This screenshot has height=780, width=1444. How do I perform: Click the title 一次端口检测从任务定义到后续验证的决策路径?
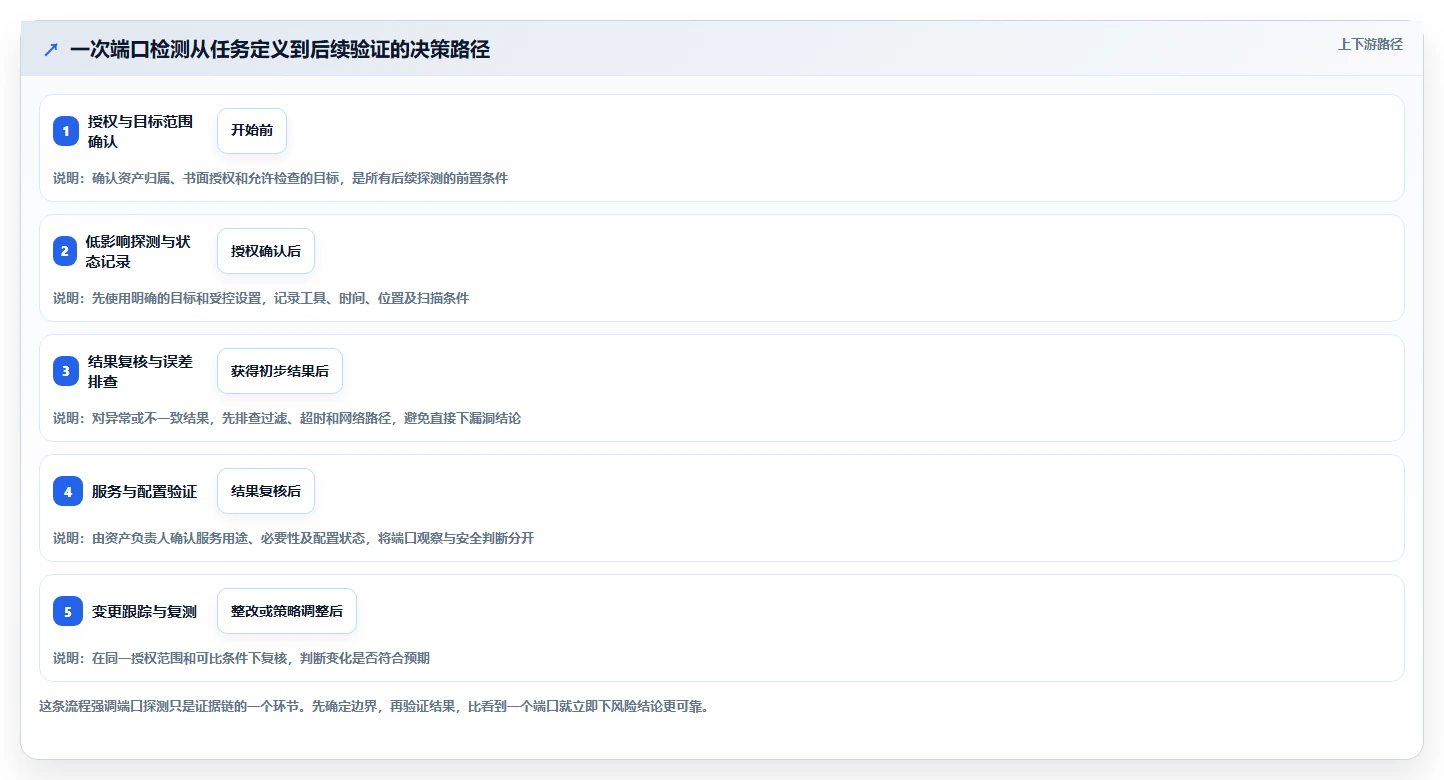click(x=280, y=49)
